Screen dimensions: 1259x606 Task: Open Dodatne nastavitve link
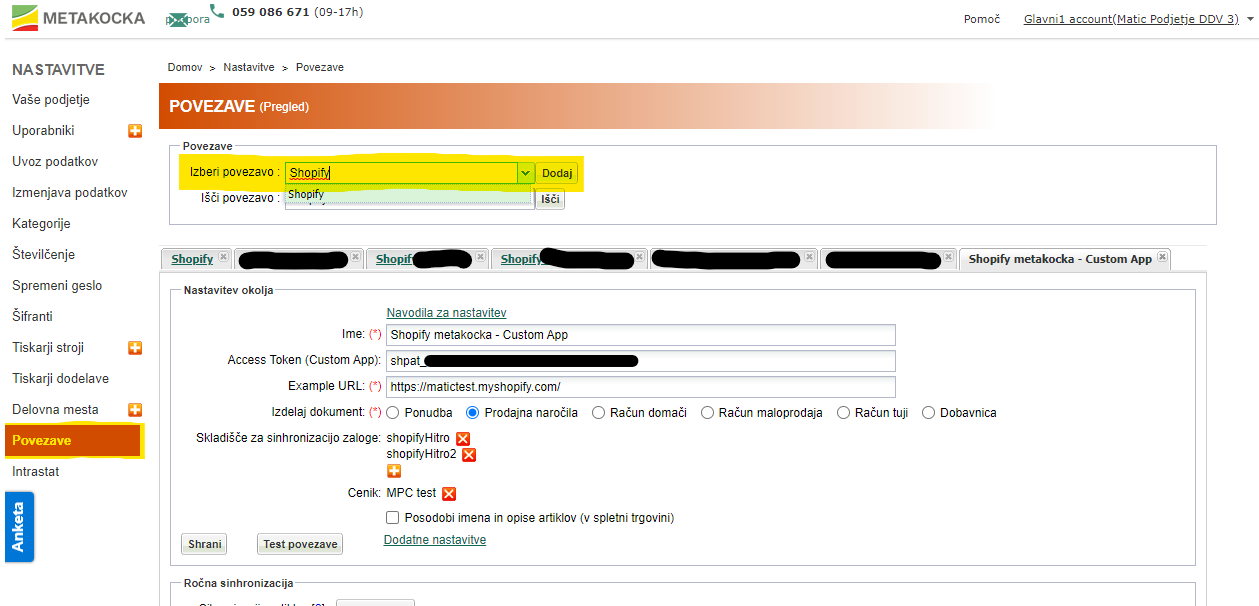point(435,540)
